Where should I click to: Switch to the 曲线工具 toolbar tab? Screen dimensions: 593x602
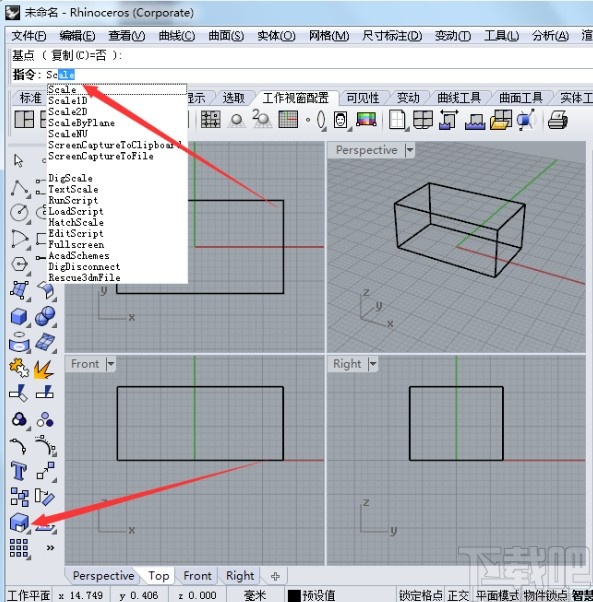(x=459, y=98)
